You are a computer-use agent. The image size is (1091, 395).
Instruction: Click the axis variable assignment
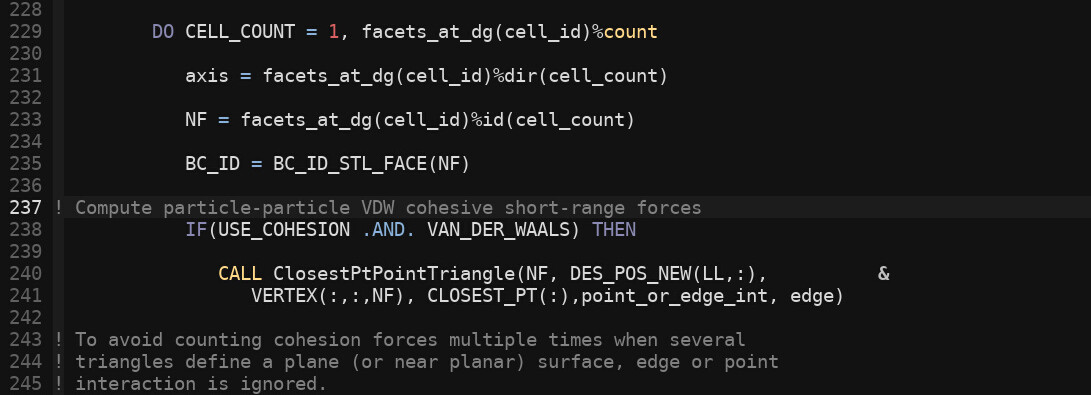tap(207, 76)
